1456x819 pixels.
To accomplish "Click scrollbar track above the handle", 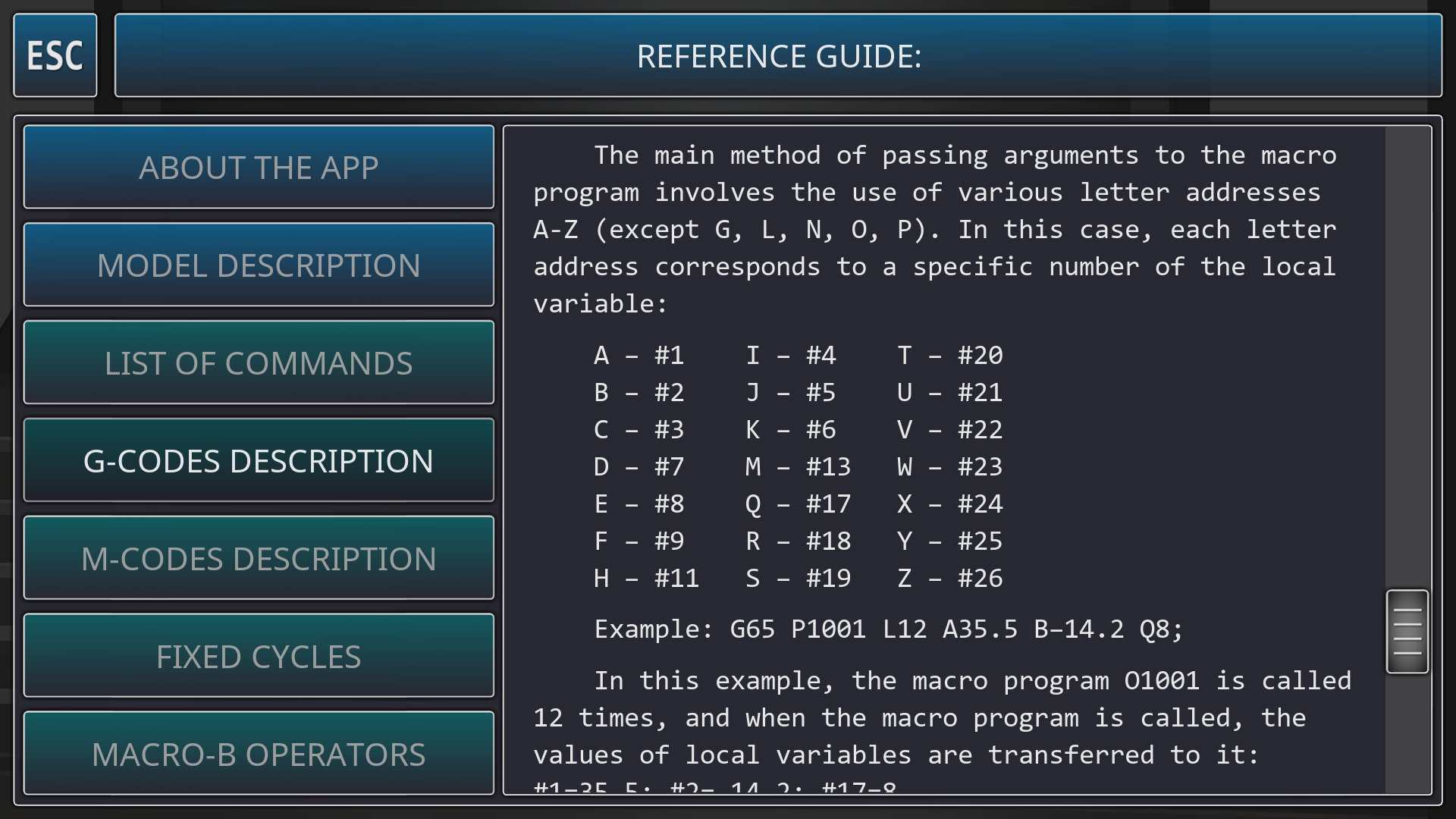I will click(1407, 356).
